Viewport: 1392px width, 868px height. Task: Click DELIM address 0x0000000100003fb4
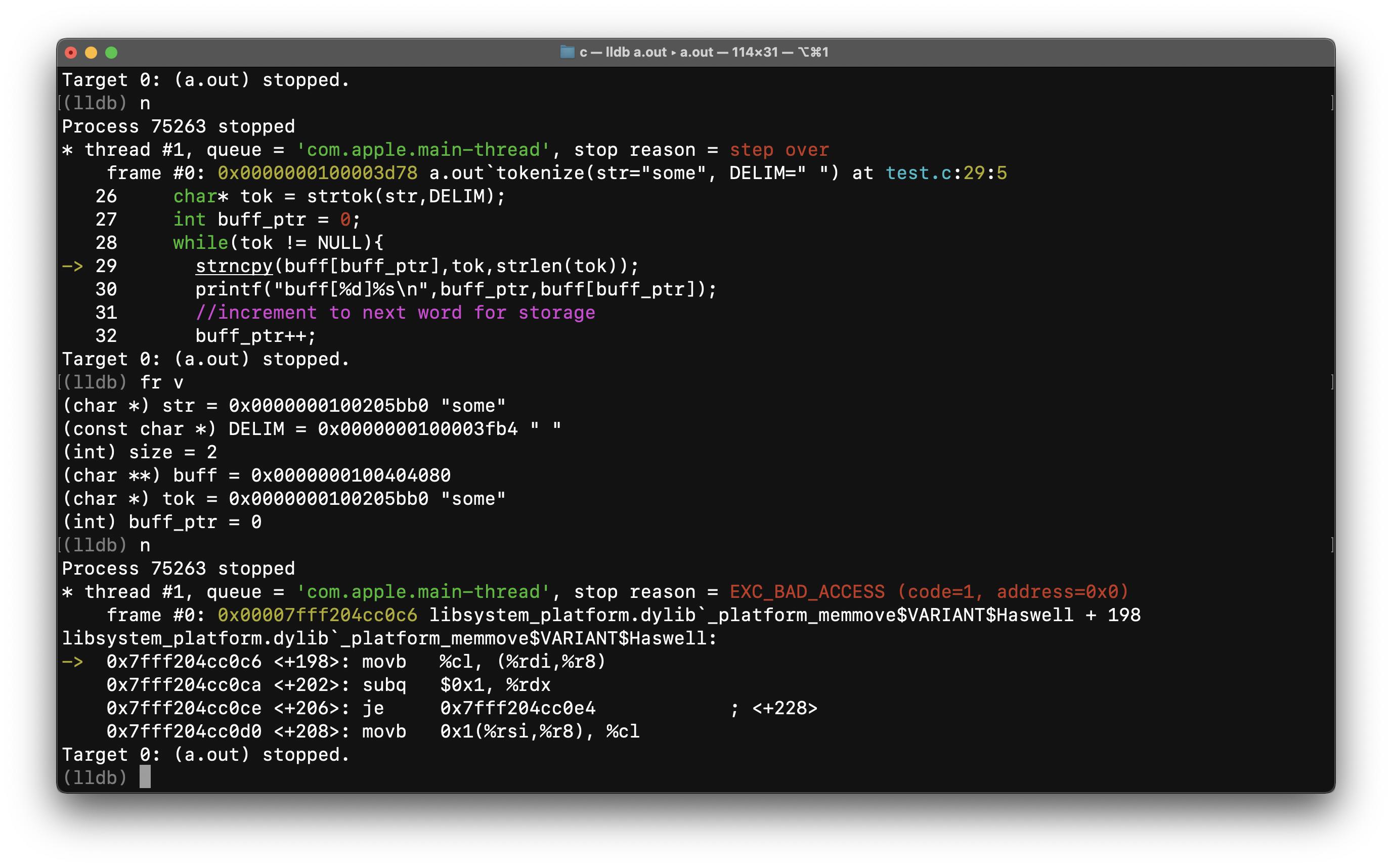point(418,429)
